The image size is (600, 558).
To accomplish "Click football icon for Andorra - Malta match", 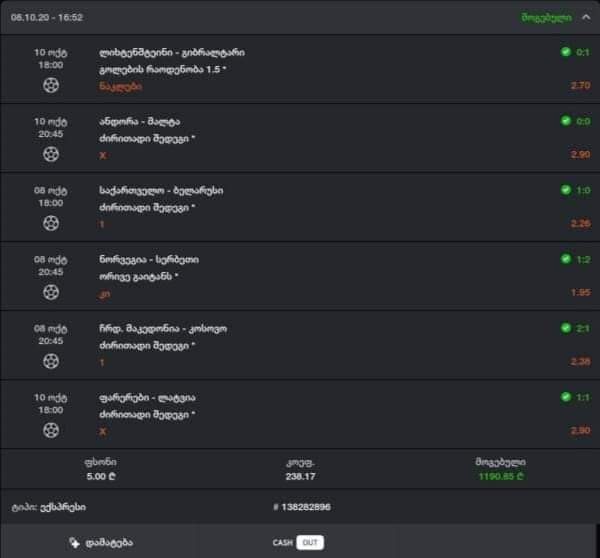I will [x=51, y=154].
